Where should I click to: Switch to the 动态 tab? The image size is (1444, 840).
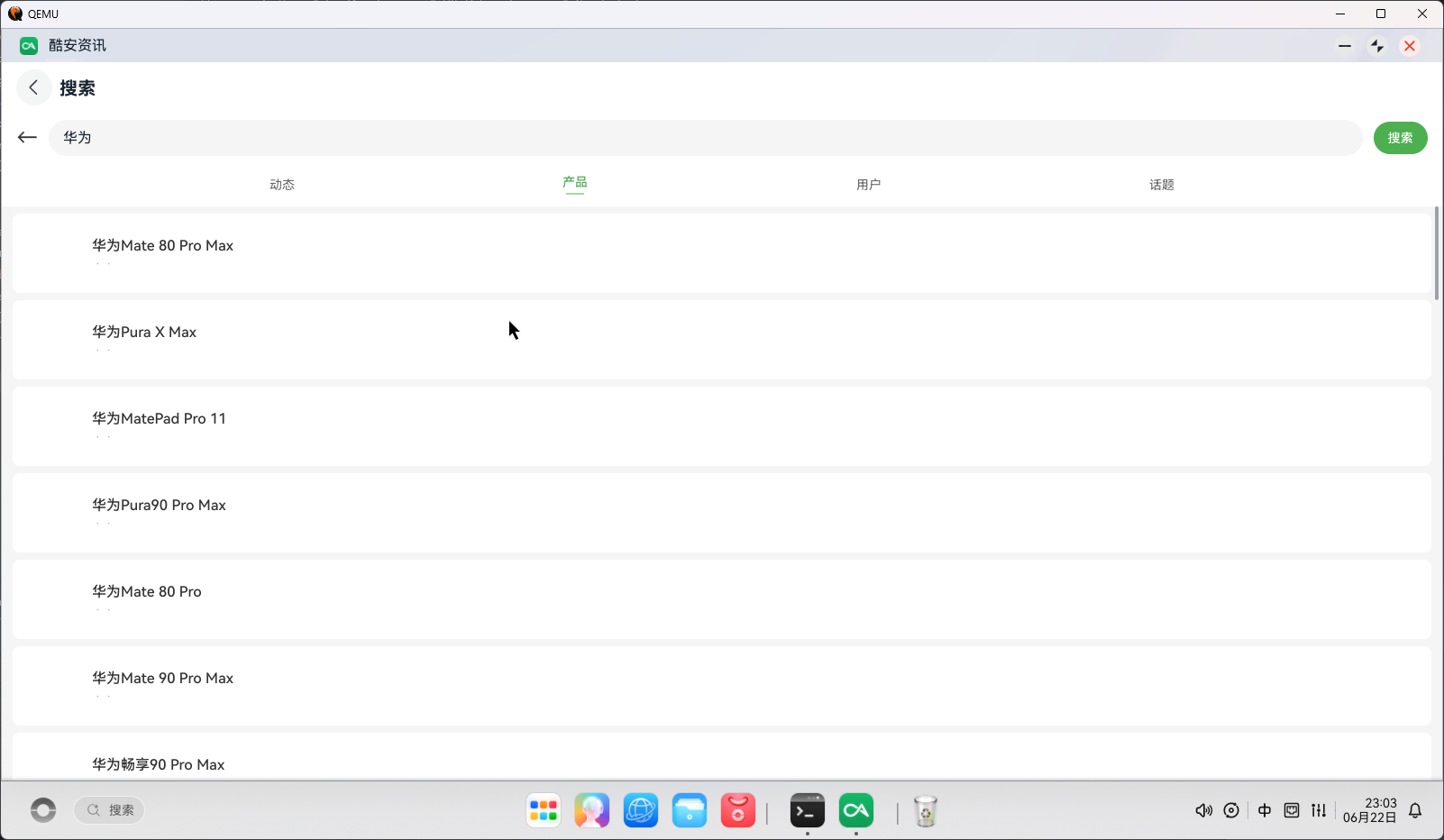(x=282, y=185)
